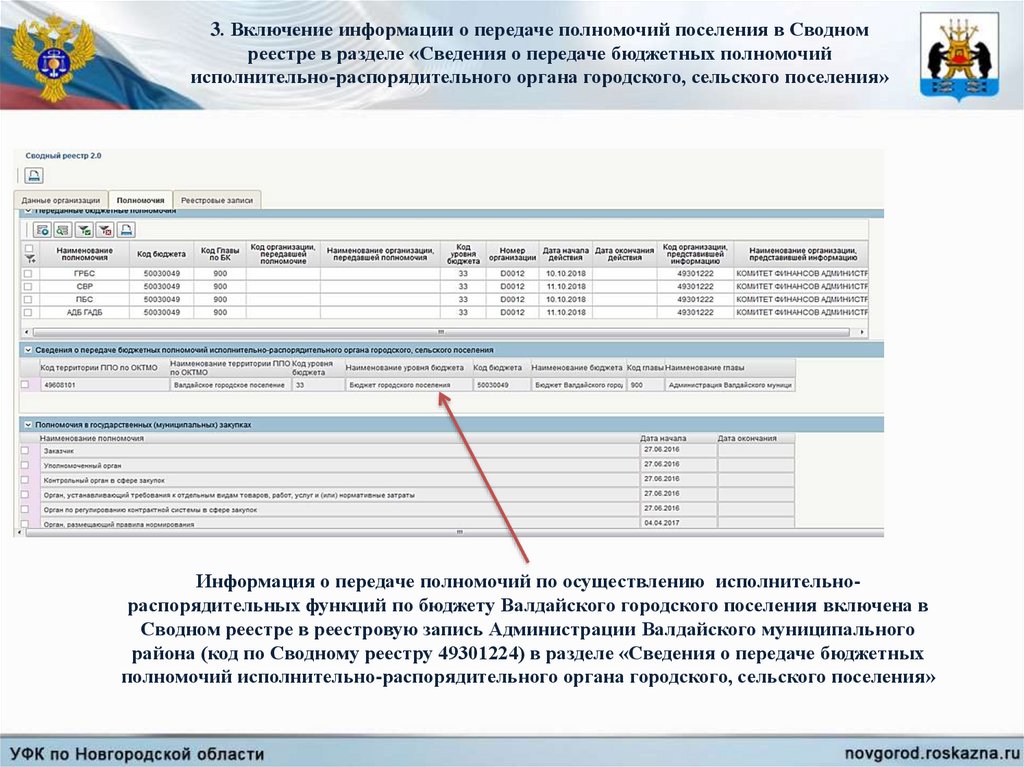Click the print icon below Сводный реестр 2.0
1024x767 pixels.
click(33, 176)
